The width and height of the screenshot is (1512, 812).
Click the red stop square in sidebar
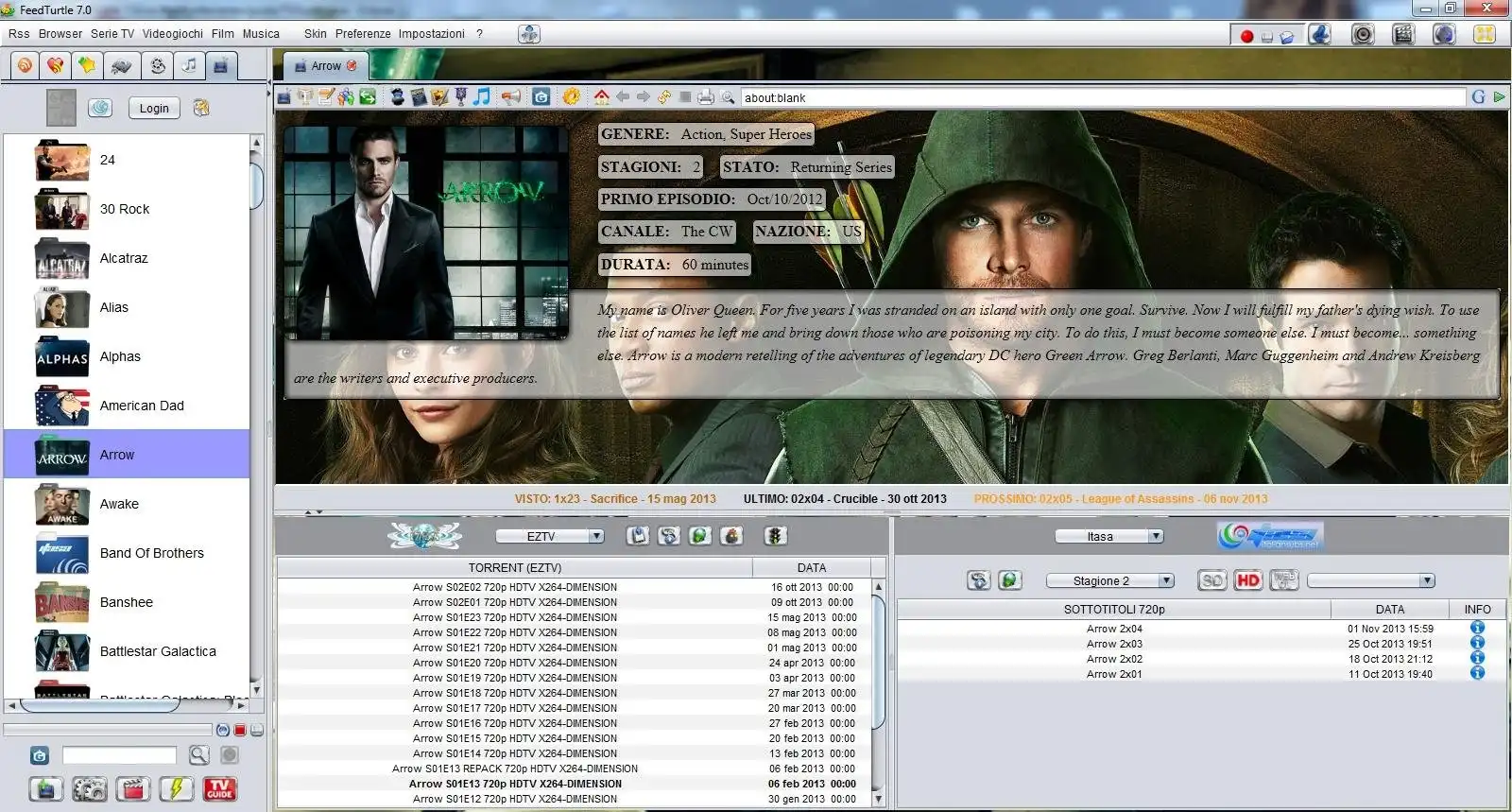pyautogui.click(x=240, y=730)
